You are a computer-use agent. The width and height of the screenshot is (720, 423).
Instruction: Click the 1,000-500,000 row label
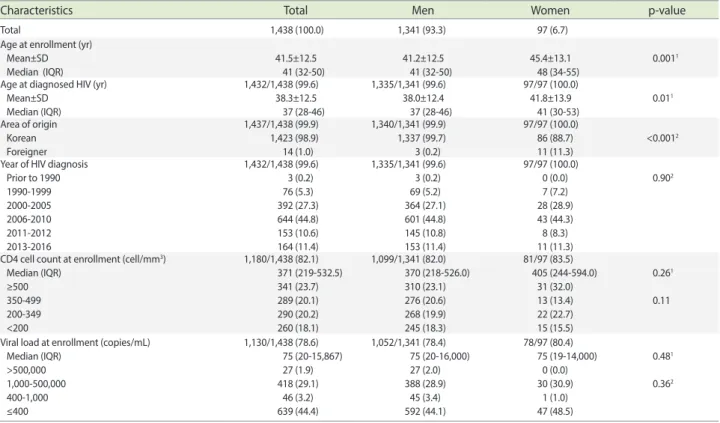click(x=36, y=384)
